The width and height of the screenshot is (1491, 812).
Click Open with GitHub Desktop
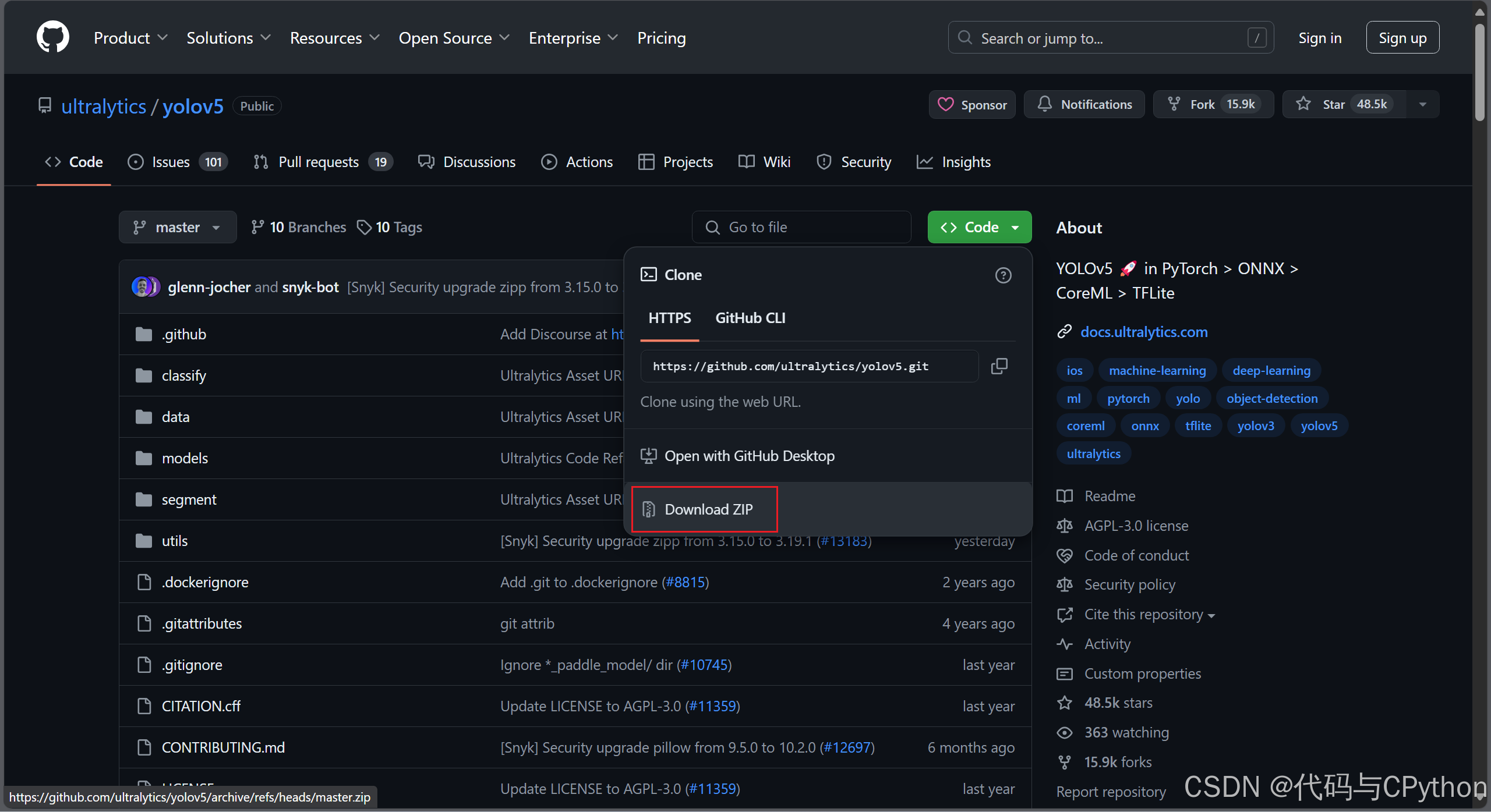tap(828, 456)
